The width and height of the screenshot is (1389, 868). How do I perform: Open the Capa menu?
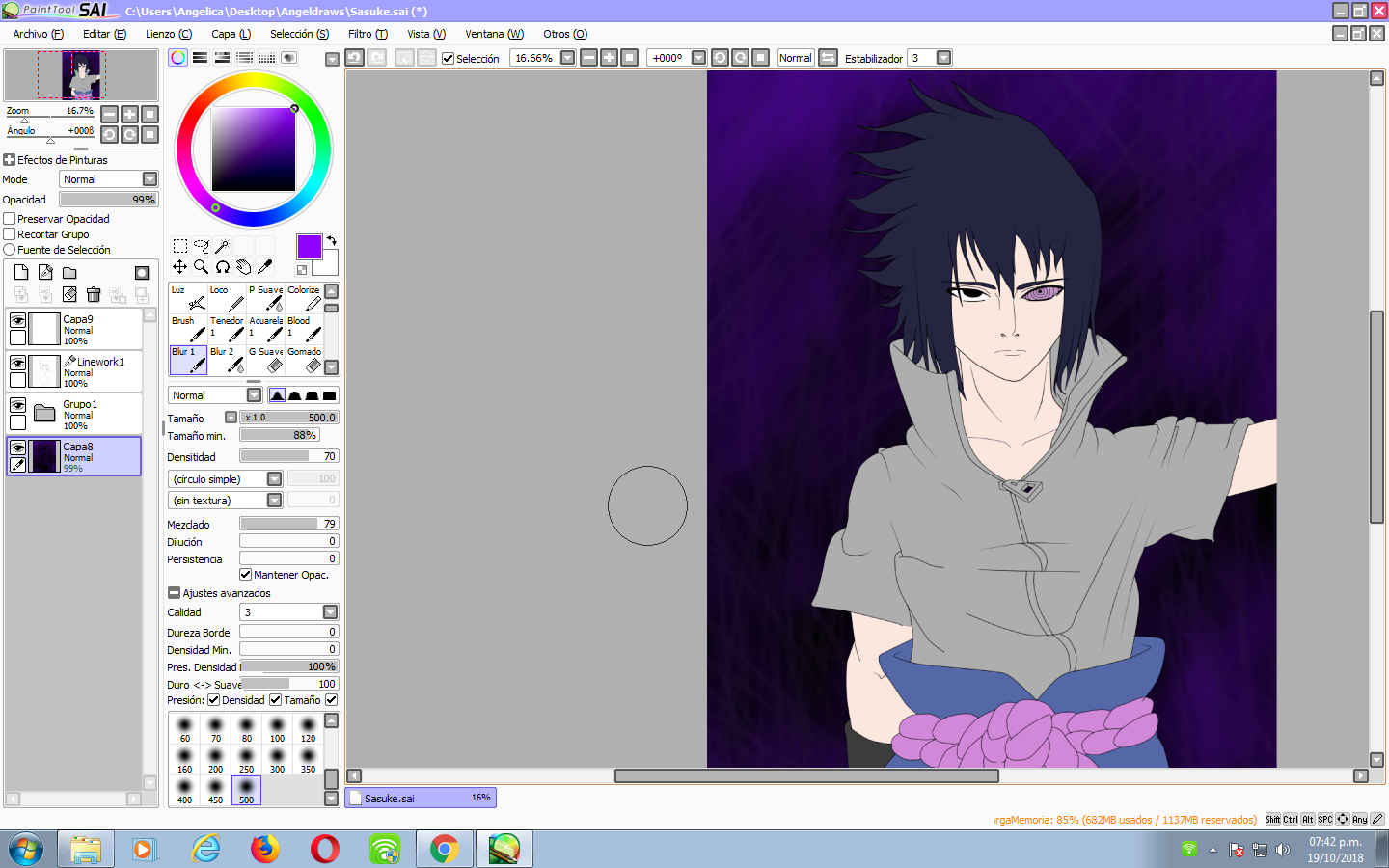click(x=231, y=34)
